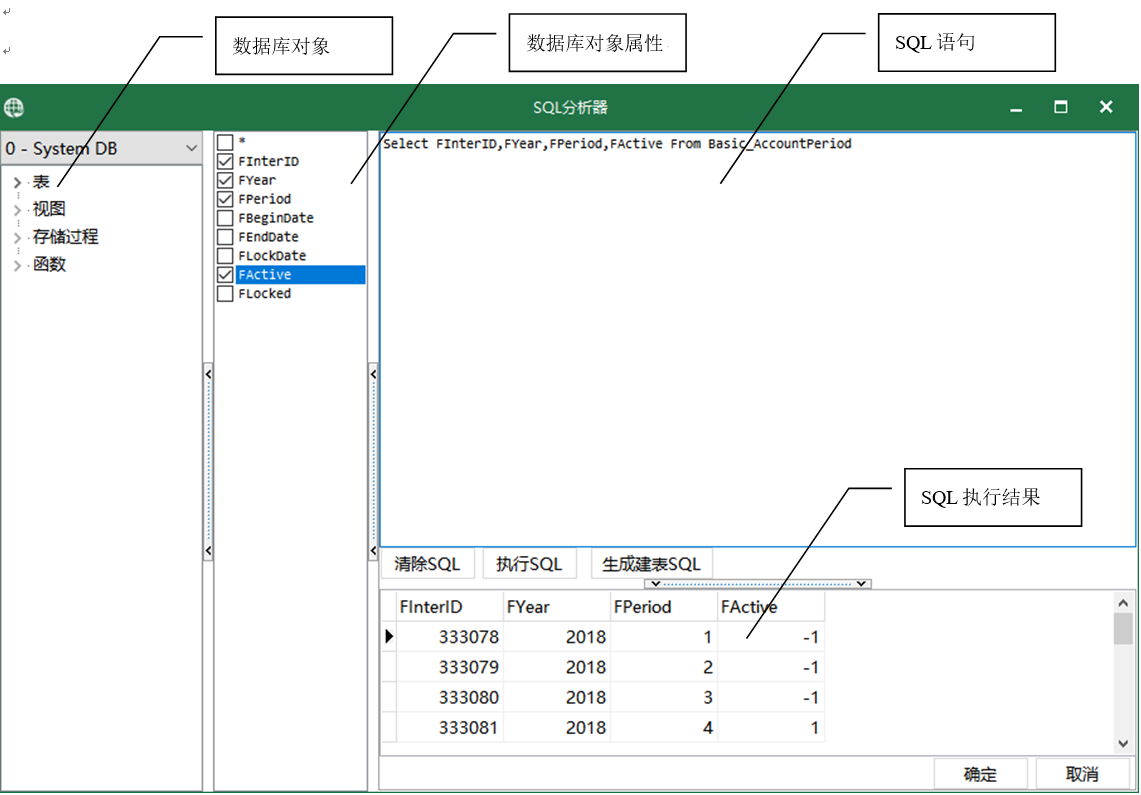Check the FEndDate checkbox
This screenshot has width=1141, height=795.
[226, 236]
